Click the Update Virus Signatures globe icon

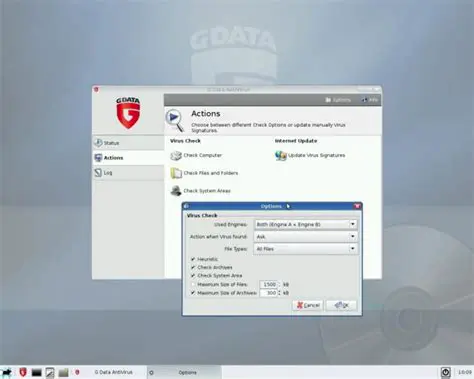(x=281, y=156)
